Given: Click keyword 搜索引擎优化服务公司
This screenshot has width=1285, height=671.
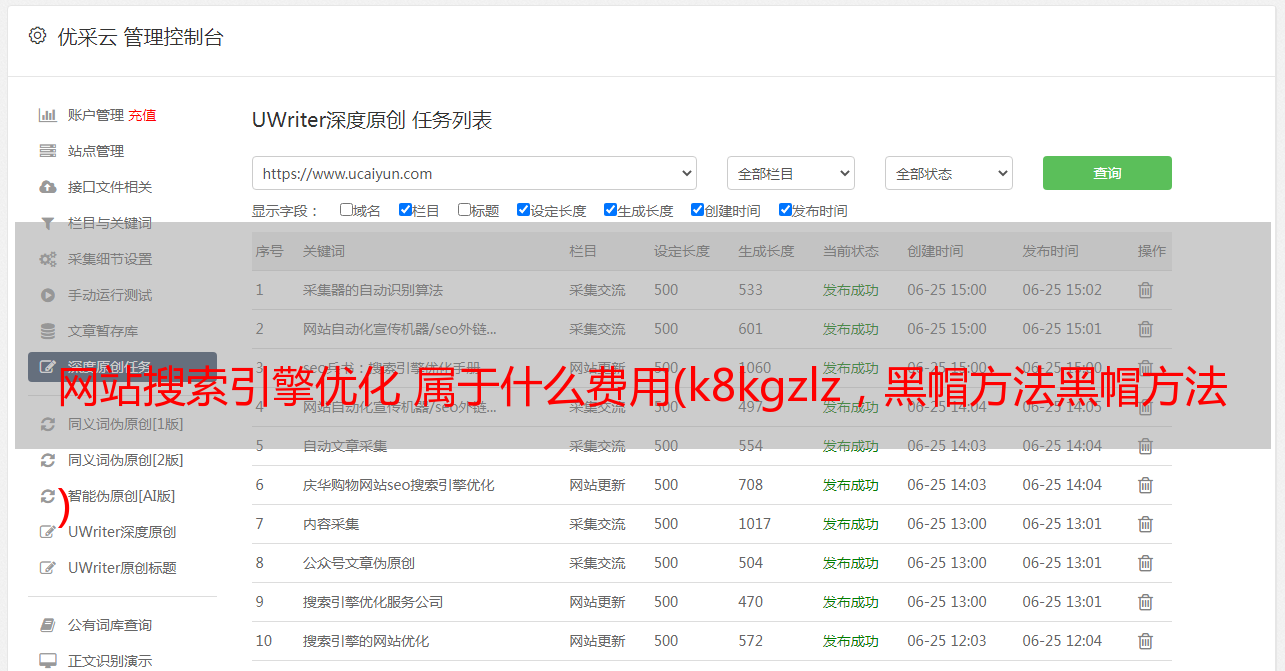Looking at the screenshot, I should [x=373, y=602].
